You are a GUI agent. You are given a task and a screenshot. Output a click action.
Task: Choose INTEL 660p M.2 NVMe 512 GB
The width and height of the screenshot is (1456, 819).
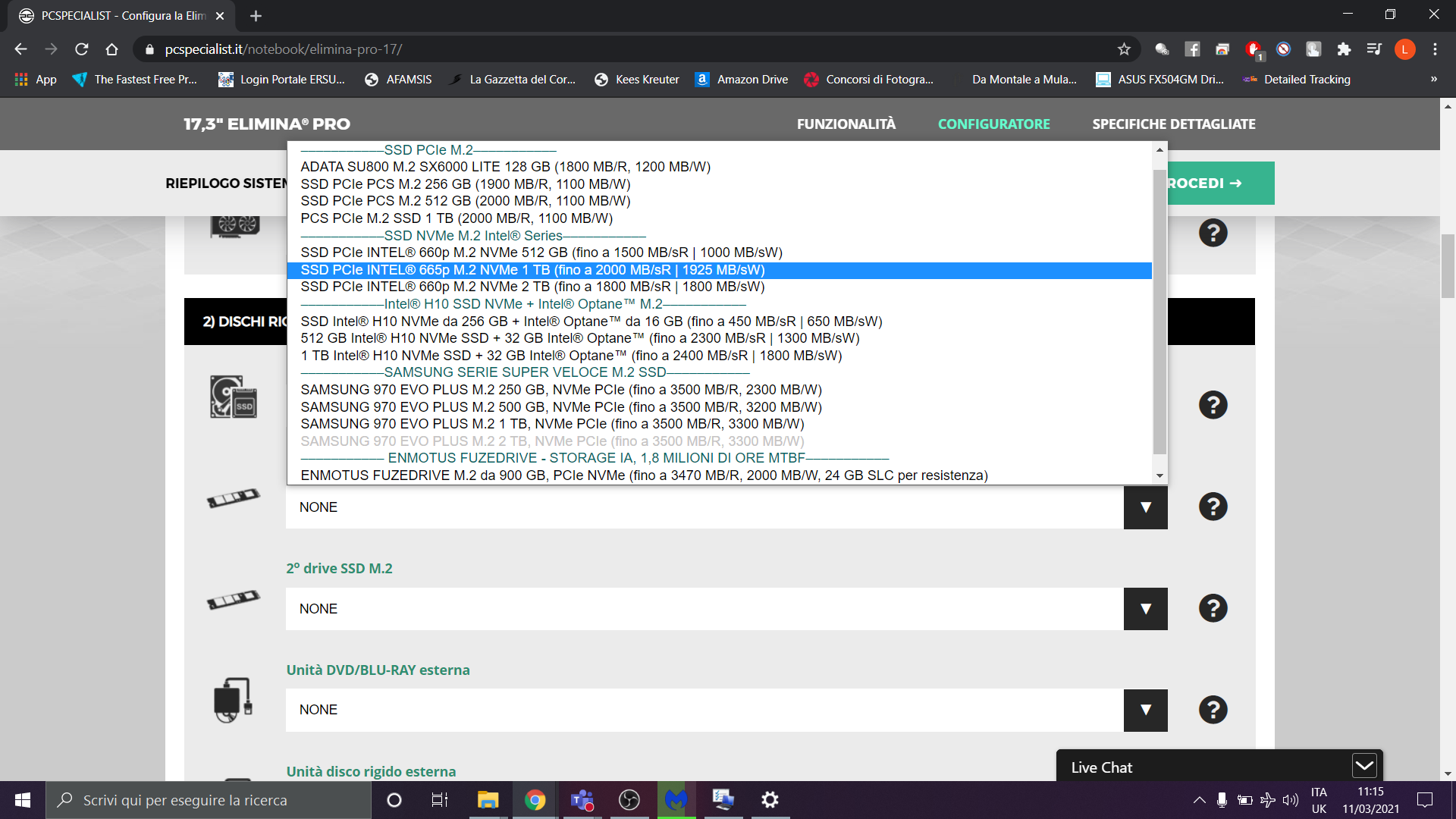tap(719, 253)
